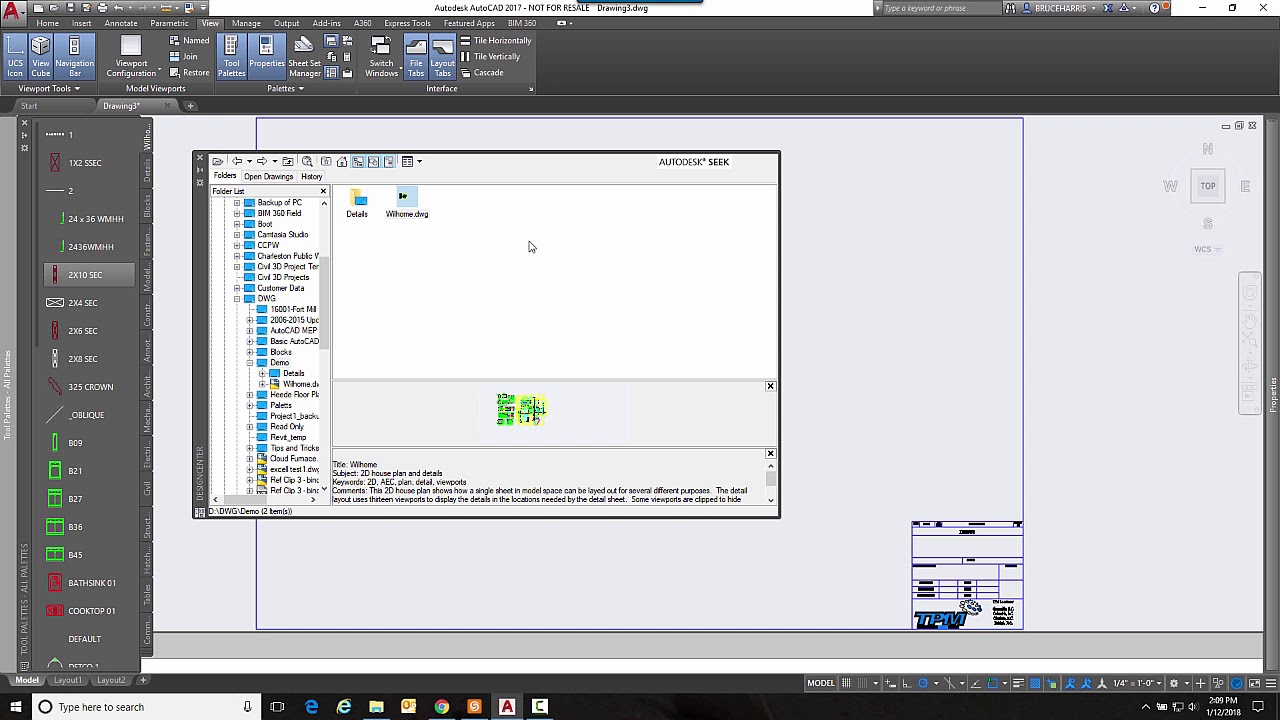The height and width of the screenshot is (720, 1280).
Task: Expand the Blocks folder in tree
Action: pos(250,352)
